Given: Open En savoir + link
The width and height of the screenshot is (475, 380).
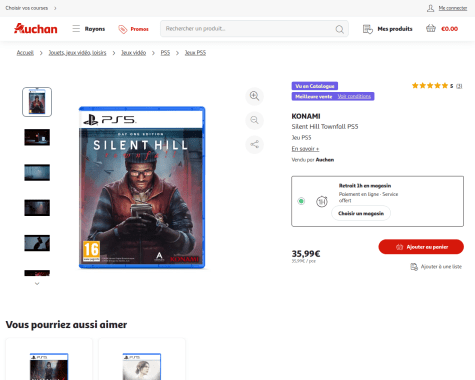Looking at the screenshot, I should point(305,149).
